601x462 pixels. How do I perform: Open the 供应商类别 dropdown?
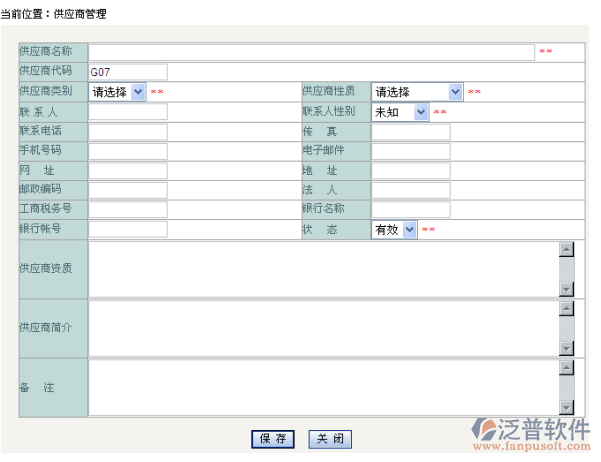coord(118,92)
